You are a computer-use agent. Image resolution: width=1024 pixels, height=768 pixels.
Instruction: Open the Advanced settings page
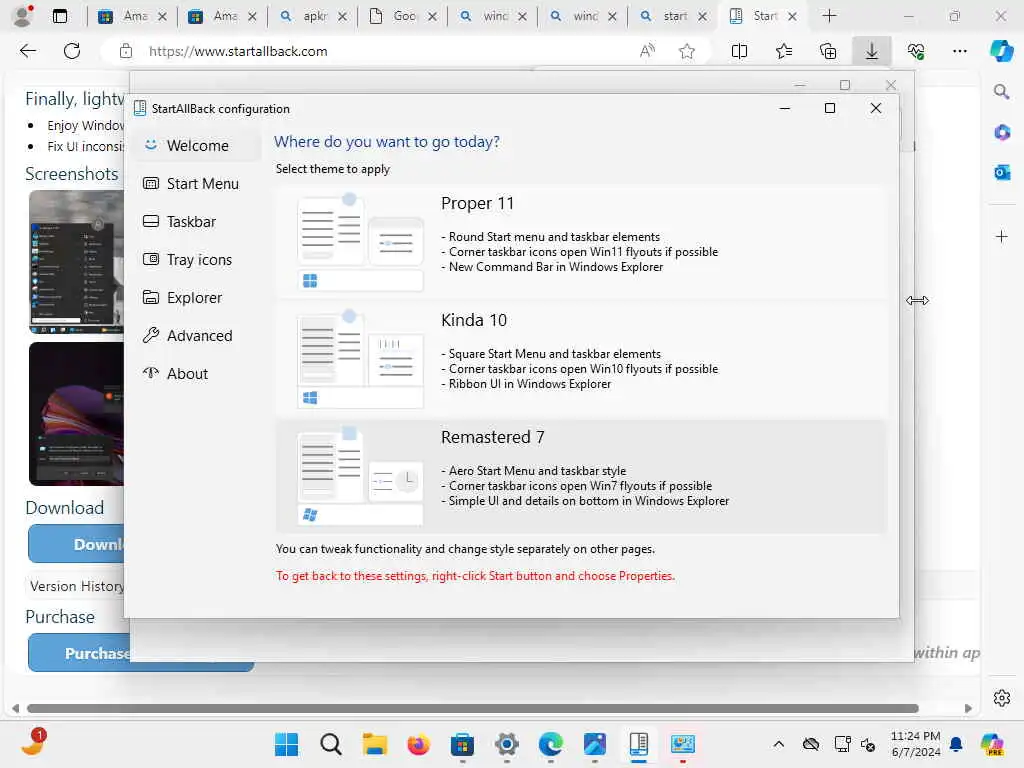(x=197, y=335)
